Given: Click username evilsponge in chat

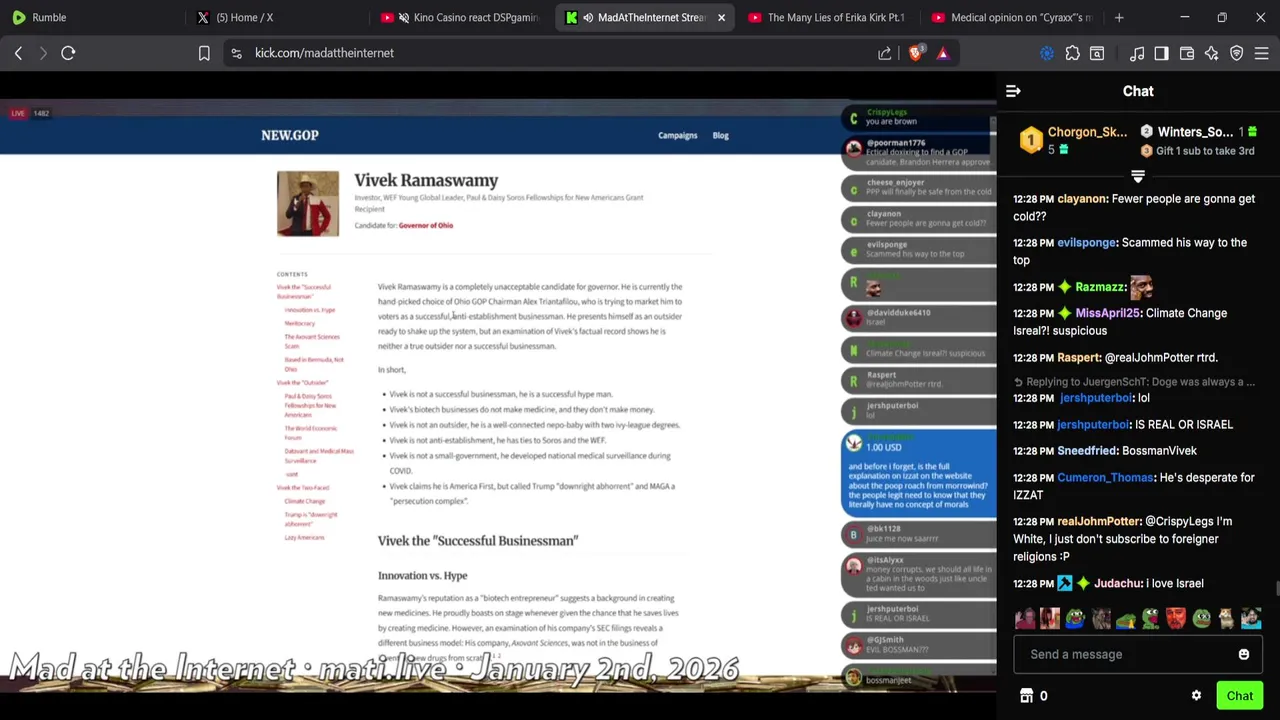Looking at the screenshot, I should tap(1086, 243).
